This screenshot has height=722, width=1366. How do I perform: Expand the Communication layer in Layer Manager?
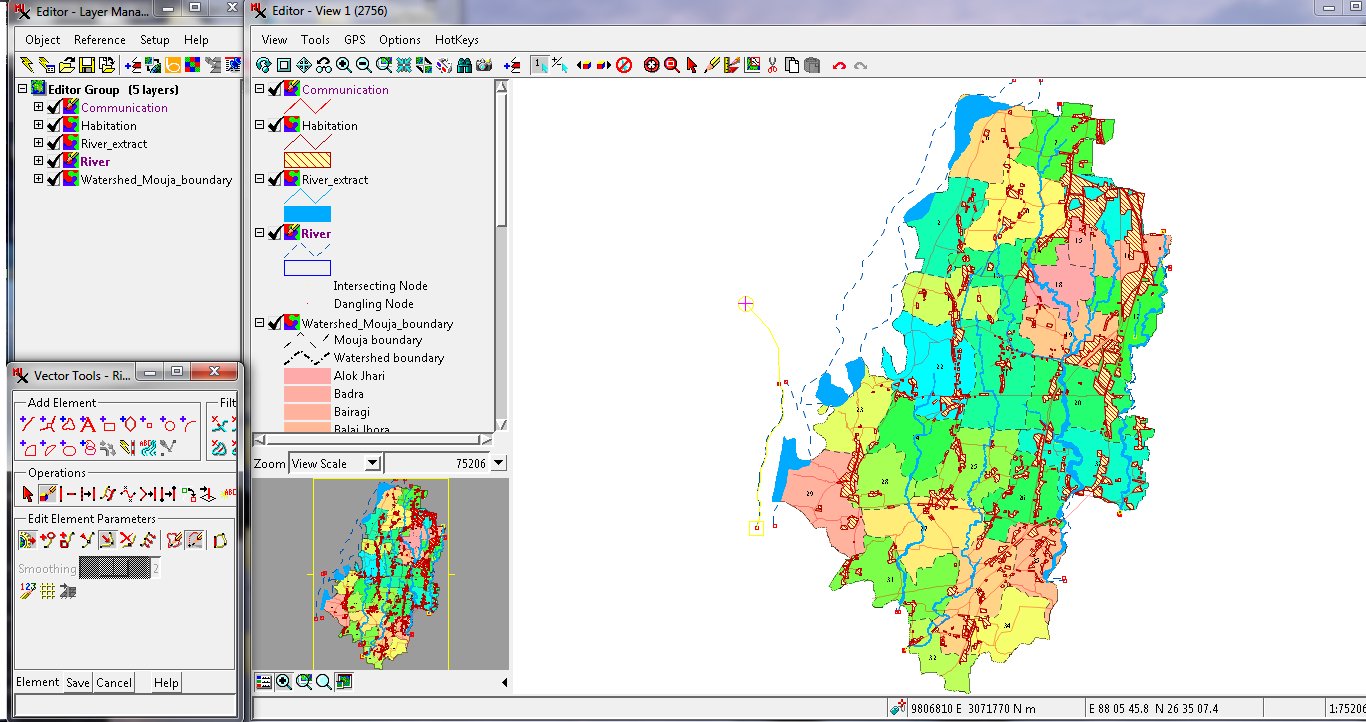(x=38, y=108)
